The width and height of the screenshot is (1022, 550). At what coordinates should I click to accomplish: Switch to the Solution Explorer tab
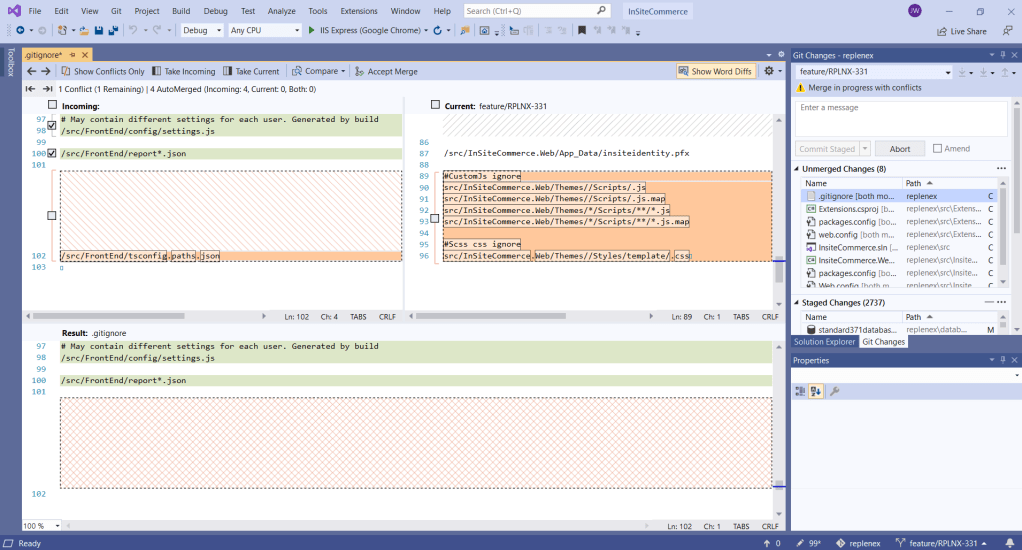click(x=825, y=342)
